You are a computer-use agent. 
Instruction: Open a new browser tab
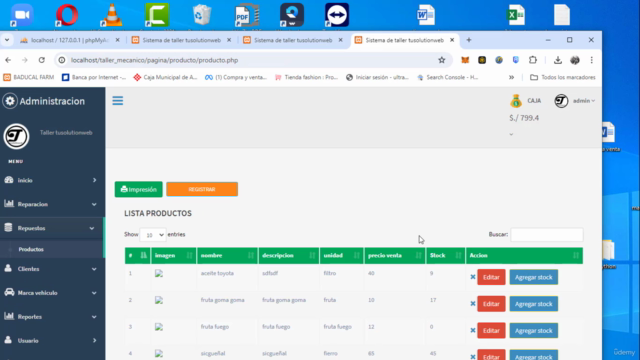[469, 40]
